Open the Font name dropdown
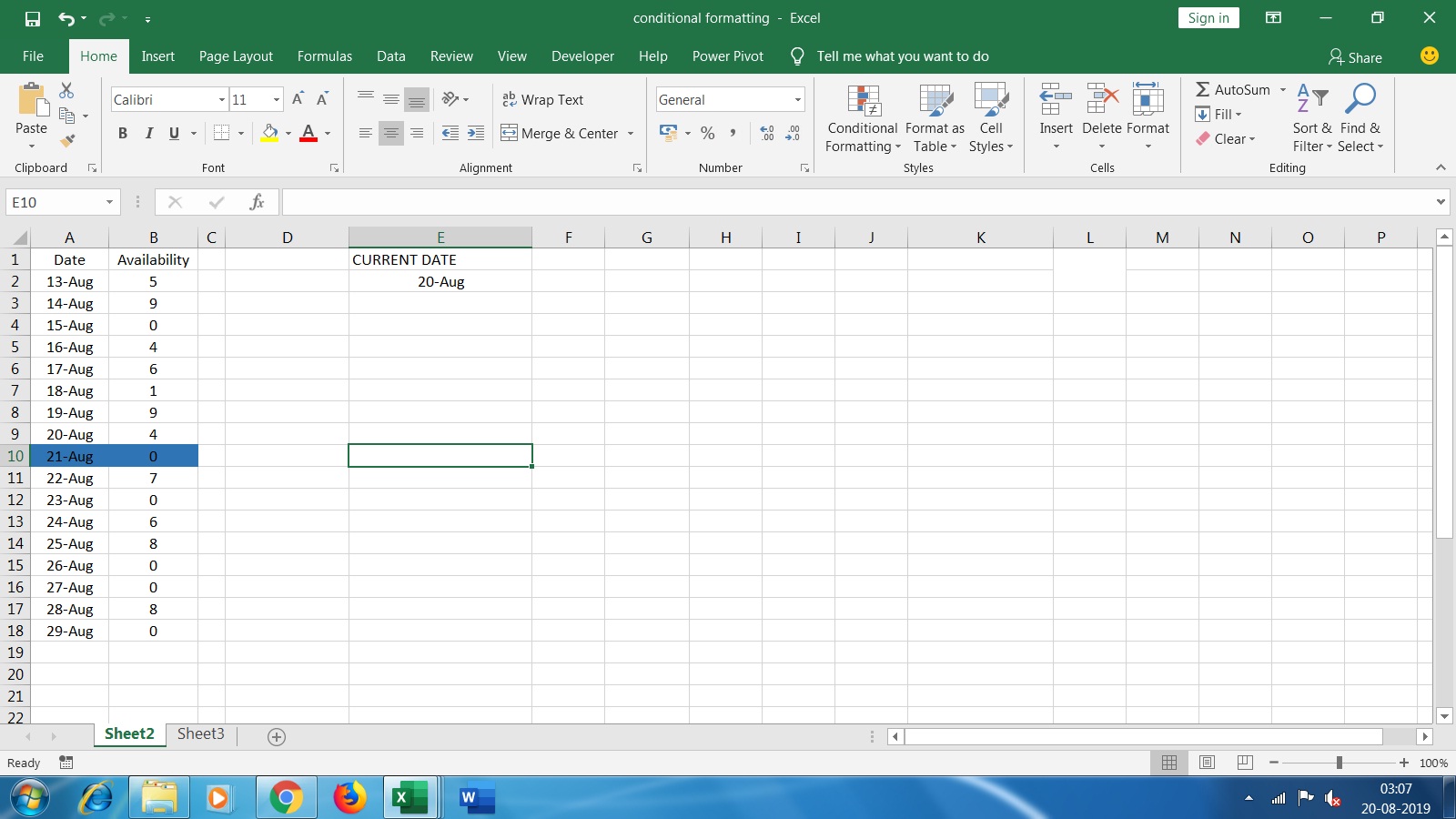The image size is (1456, 819). tap(222, 99)
